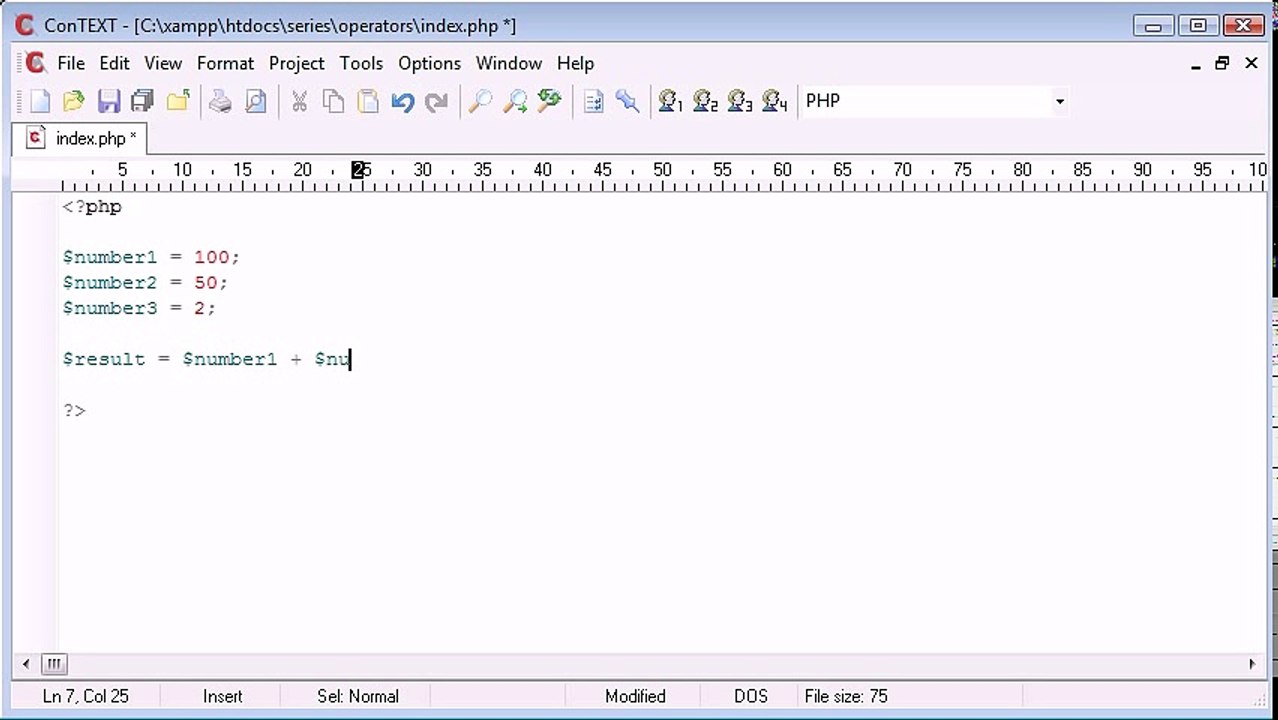The image size is (1278, 720).
Task: Open the Edit menu
Action: pos(114,63)
